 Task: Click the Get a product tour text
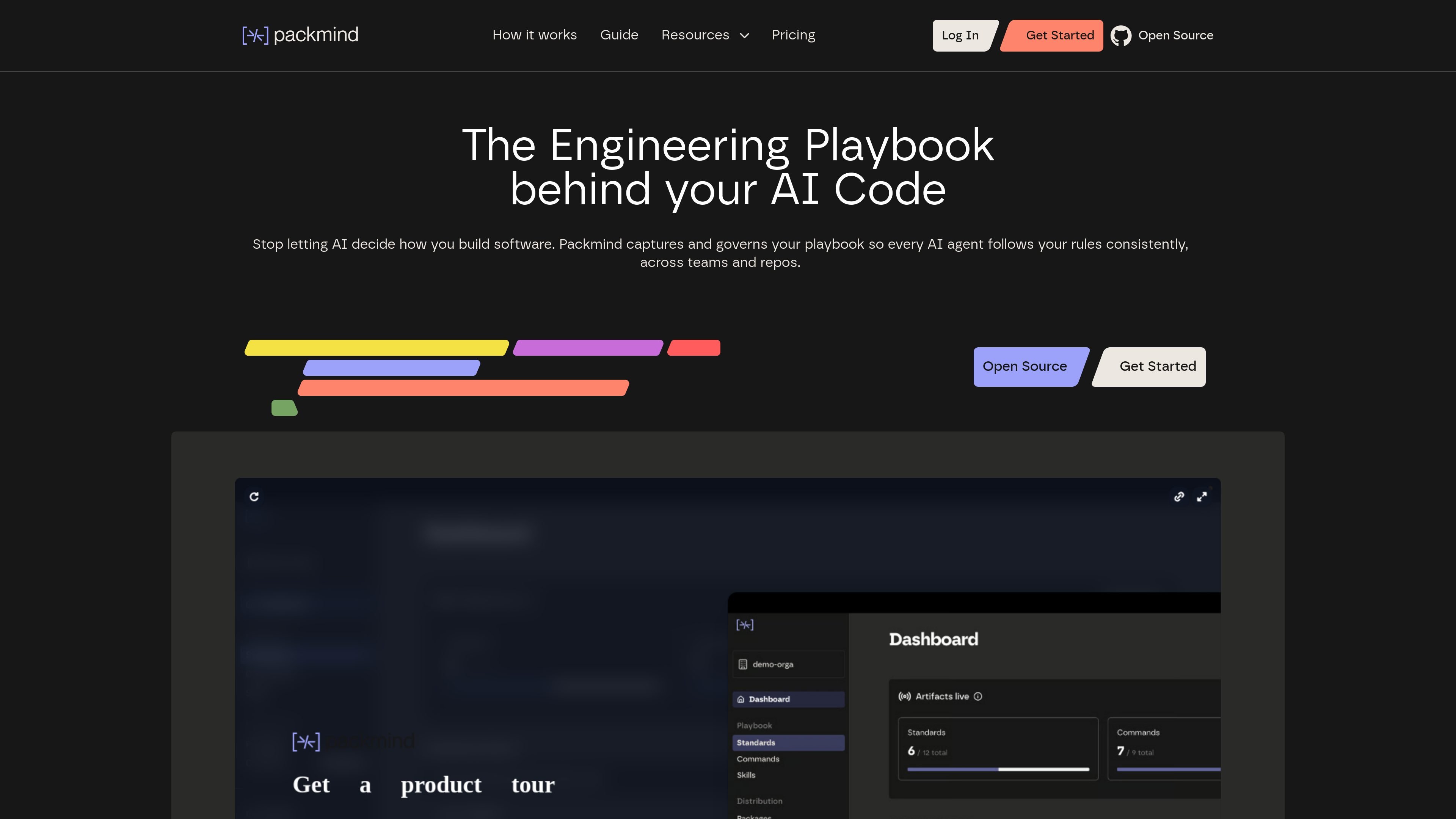click(424, 784)
